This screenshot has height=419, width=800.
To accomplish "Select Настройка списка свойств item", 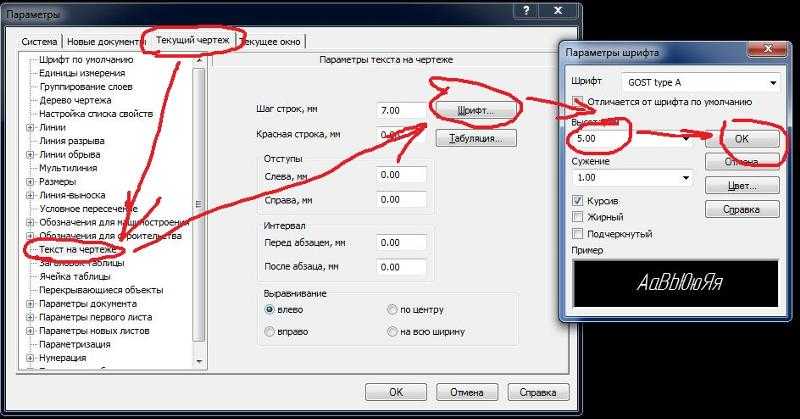I will point(96,114).
